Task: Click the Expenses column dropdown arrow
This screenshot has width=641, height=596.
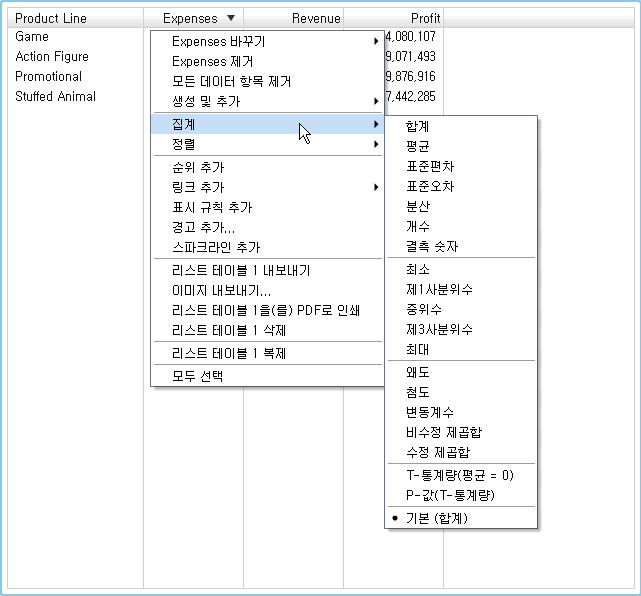Action: 231,18
